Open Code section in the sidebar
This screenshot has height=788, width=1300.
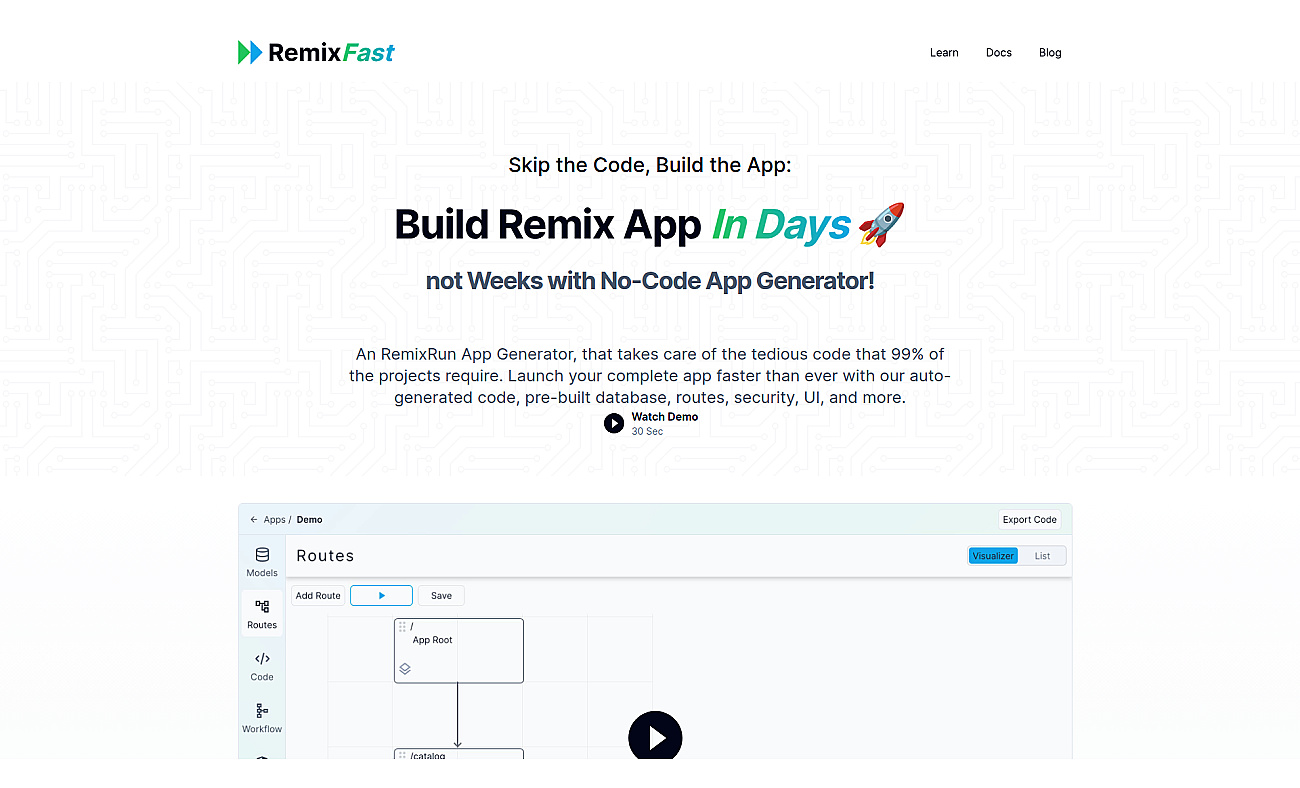pos(262,666)
